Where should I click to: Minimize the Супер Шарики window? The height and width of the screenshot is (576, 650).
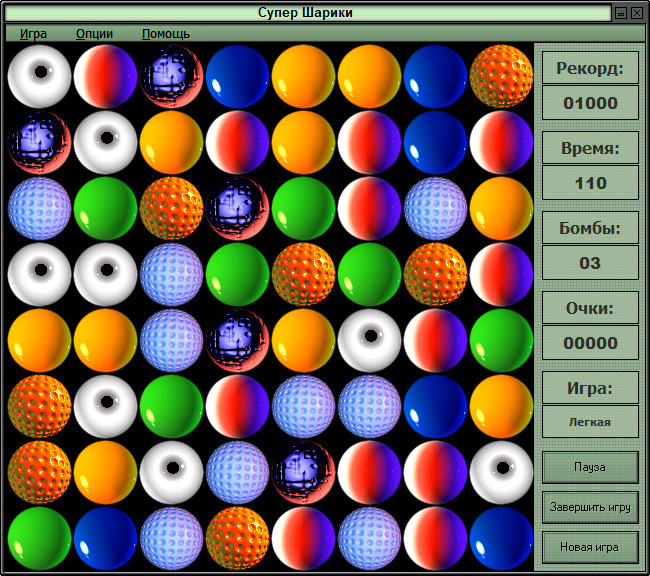pyautogui.click(x=621, y=13)
